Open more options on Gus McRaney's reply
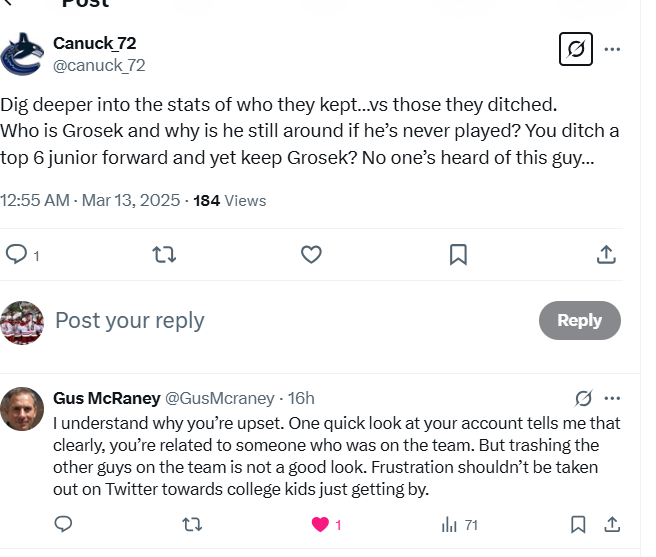The width and height of the screenshot is (656, 557). click(613, 398)
